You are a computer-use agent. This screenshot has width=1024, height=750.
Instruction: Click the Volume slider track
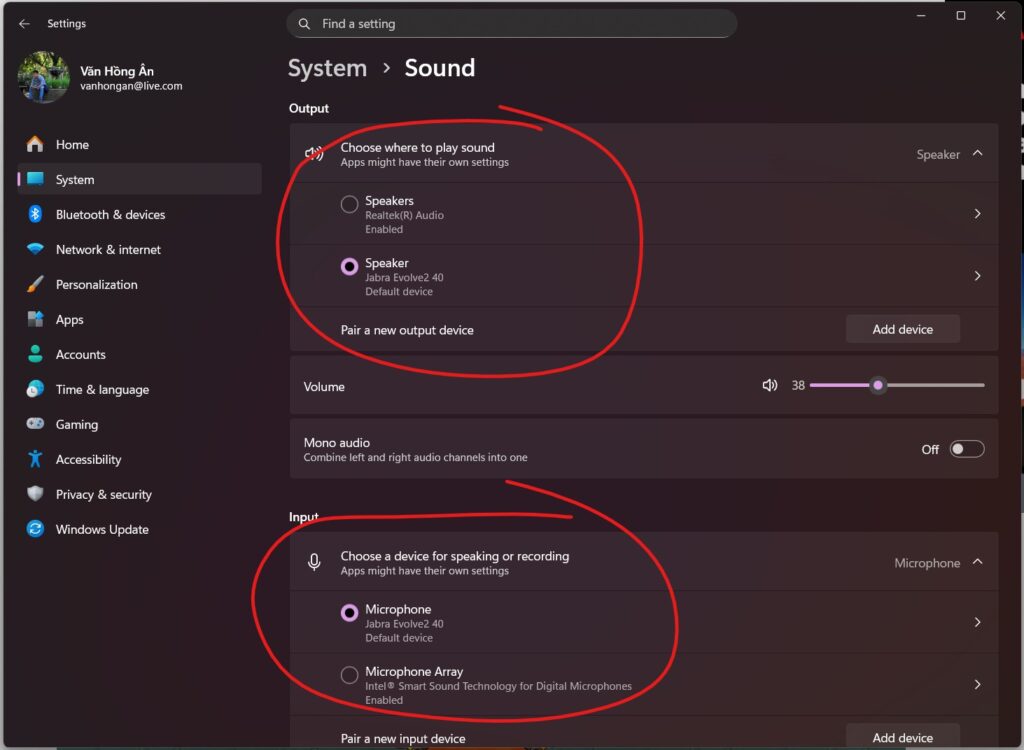[930, 385]
